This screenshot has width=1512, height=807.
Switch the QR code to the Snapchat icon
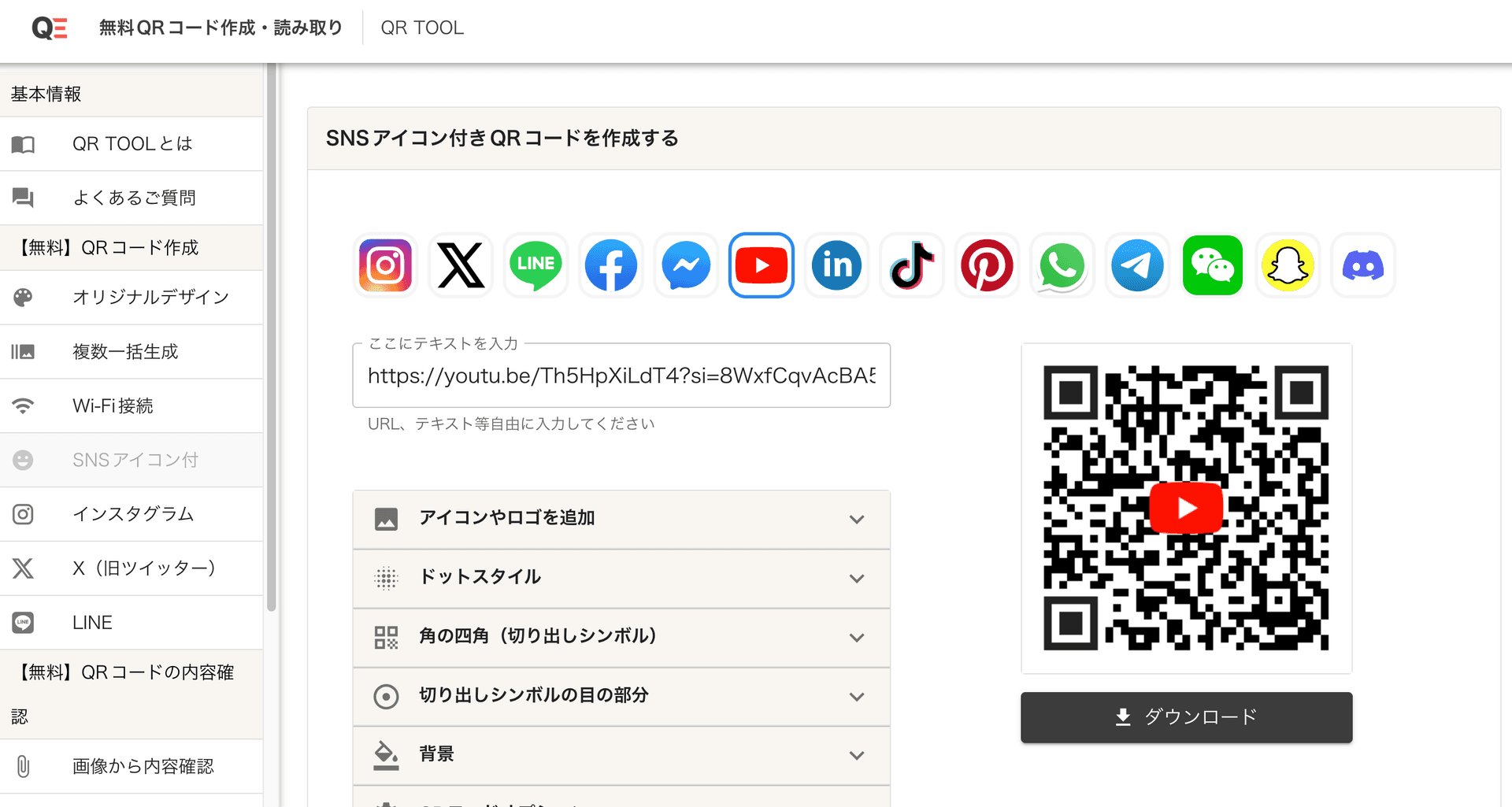tap(1288, 265)
